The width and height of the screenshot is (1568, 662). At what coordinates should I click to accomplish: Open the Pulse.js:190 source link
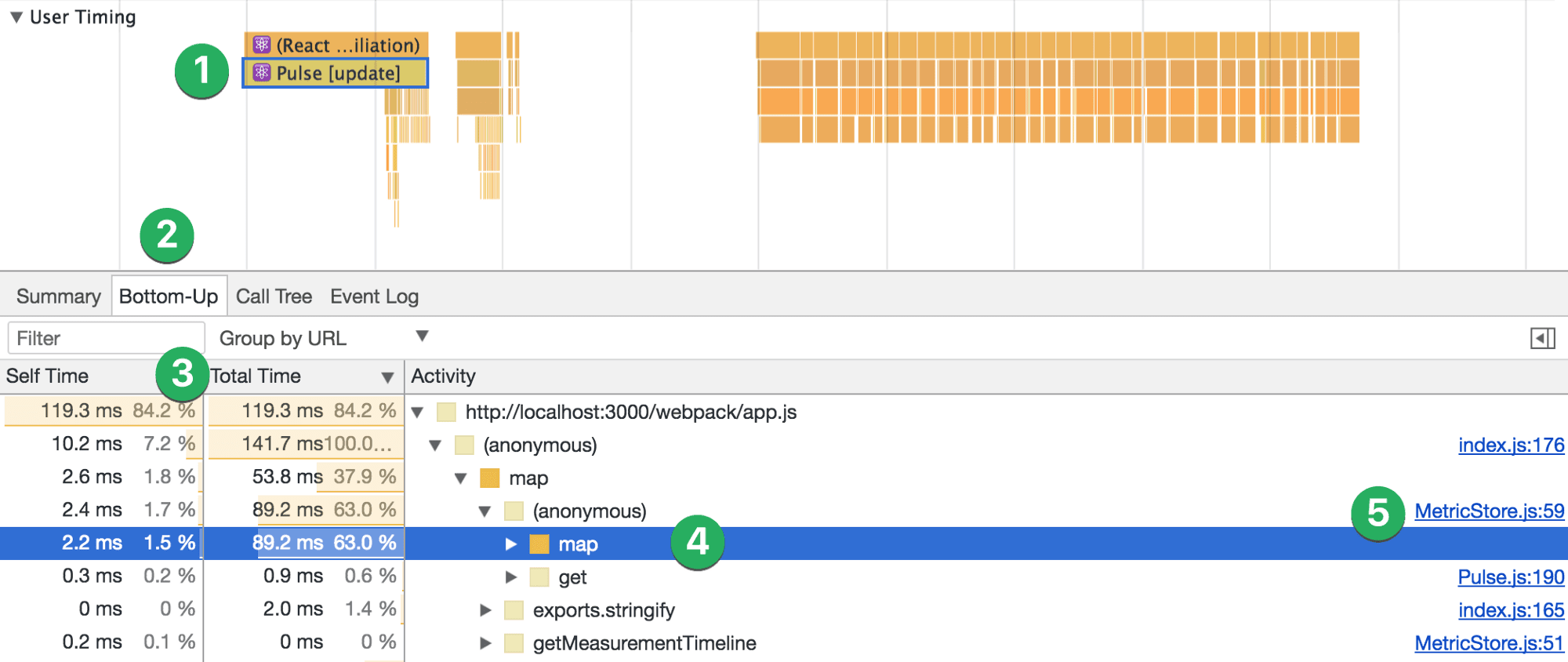(x=1510, y=577)
